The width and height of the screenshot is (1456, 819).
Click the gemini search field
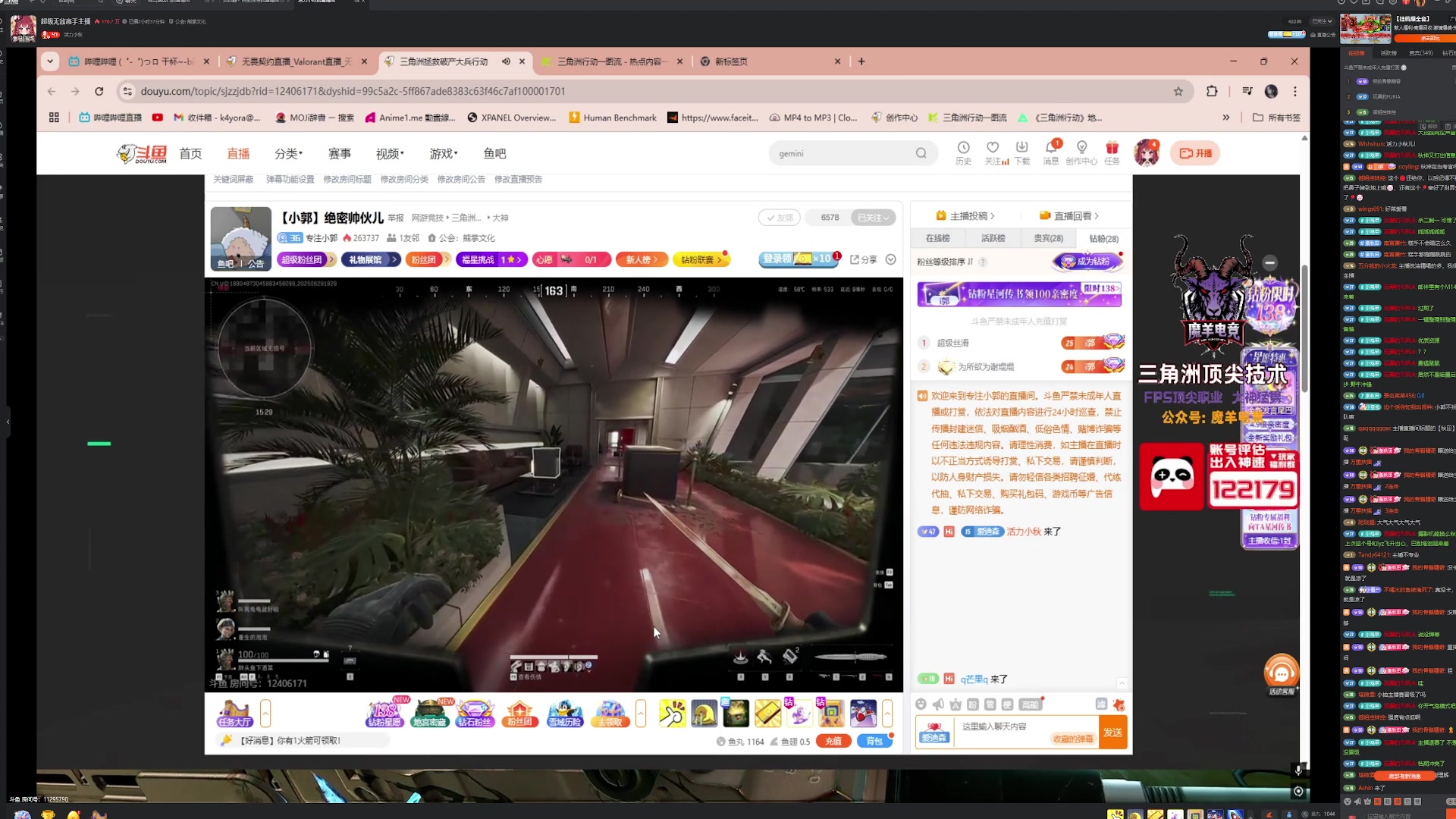point(842,153)
